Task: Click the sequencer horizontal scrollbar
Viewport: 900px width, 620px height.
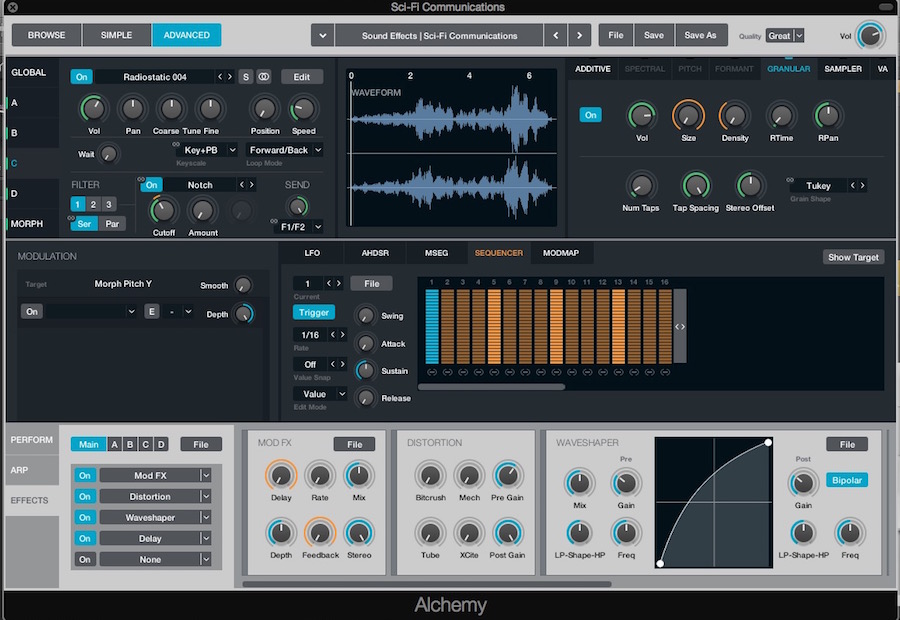Action: point(492,387)
